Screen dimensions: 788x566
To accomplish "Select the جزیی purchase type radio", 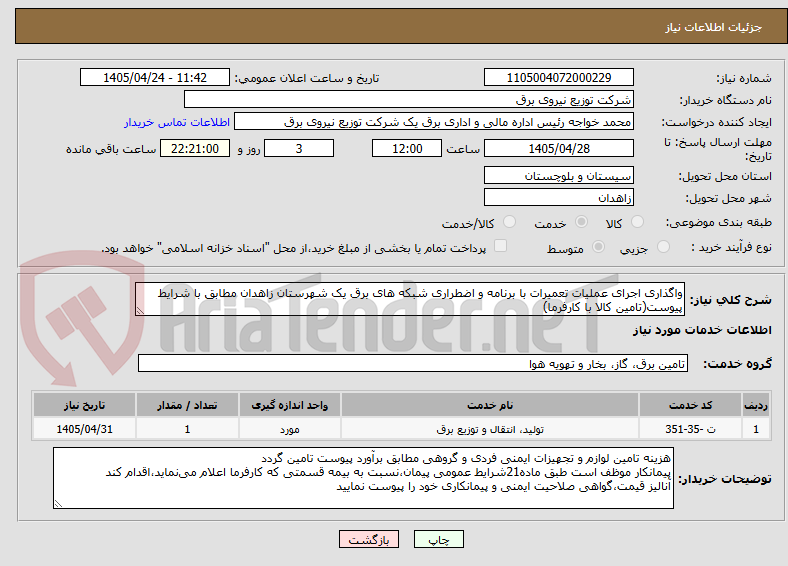I will pyautogui.click(x=663, y=246).
